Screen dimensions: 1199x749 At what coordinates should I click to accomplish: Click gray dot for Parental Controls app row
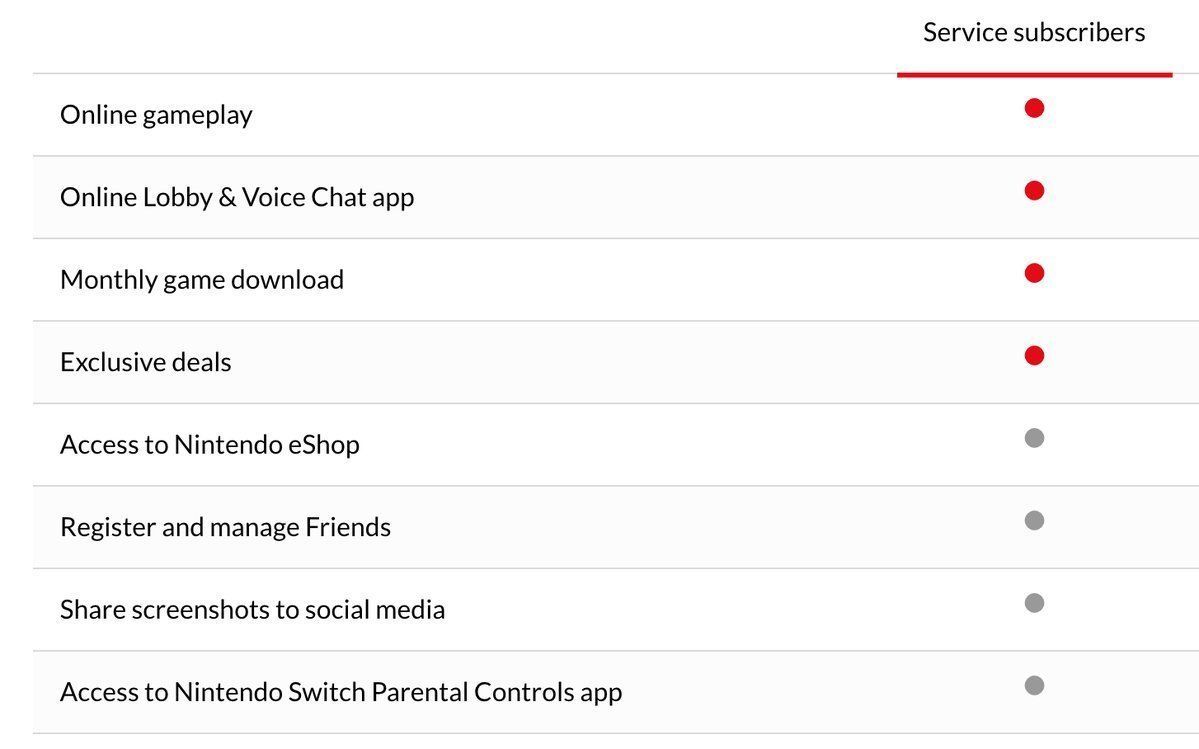1034,686
